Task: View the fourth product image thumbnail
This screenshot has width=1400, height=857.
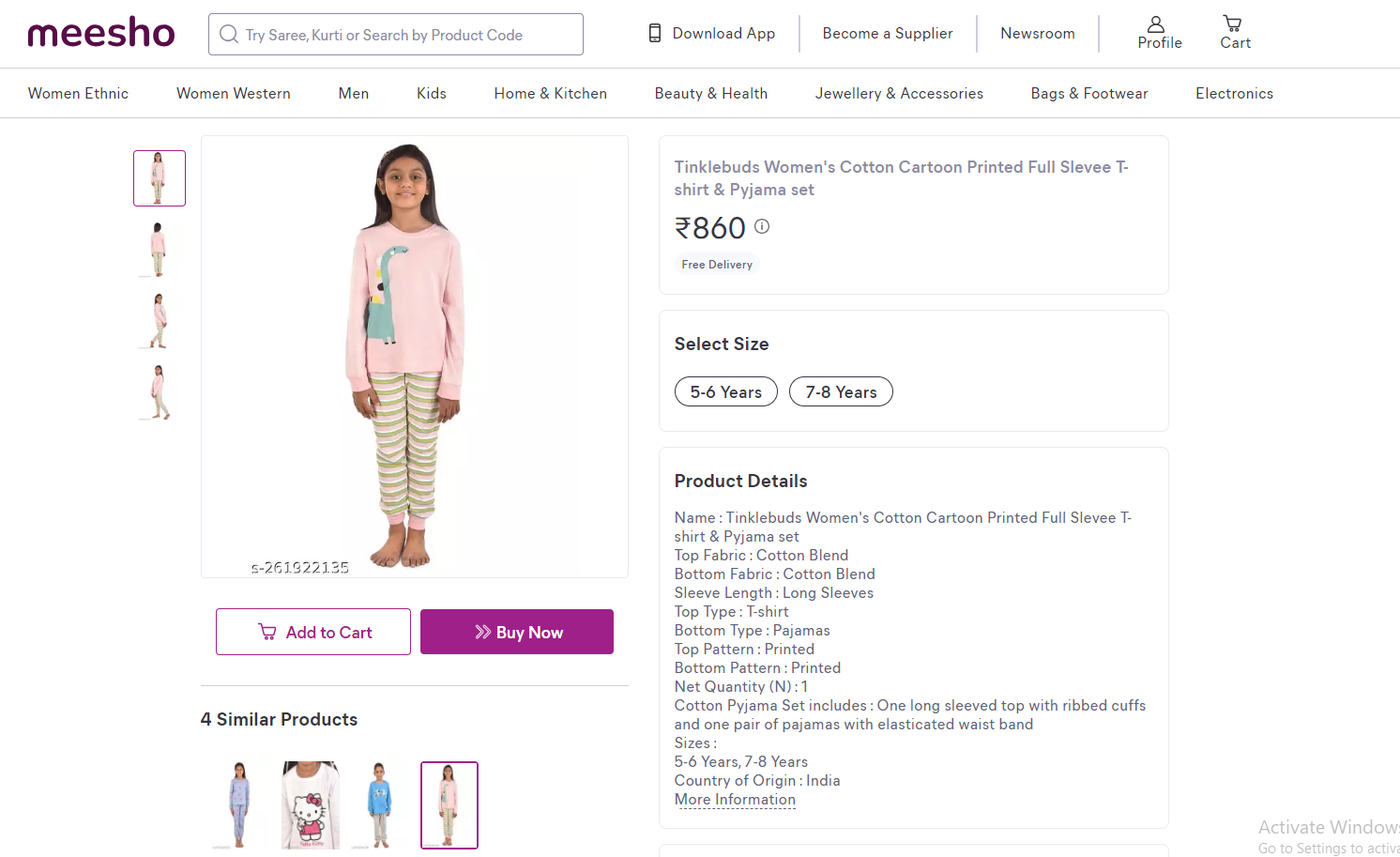Action: pos(159,391)
